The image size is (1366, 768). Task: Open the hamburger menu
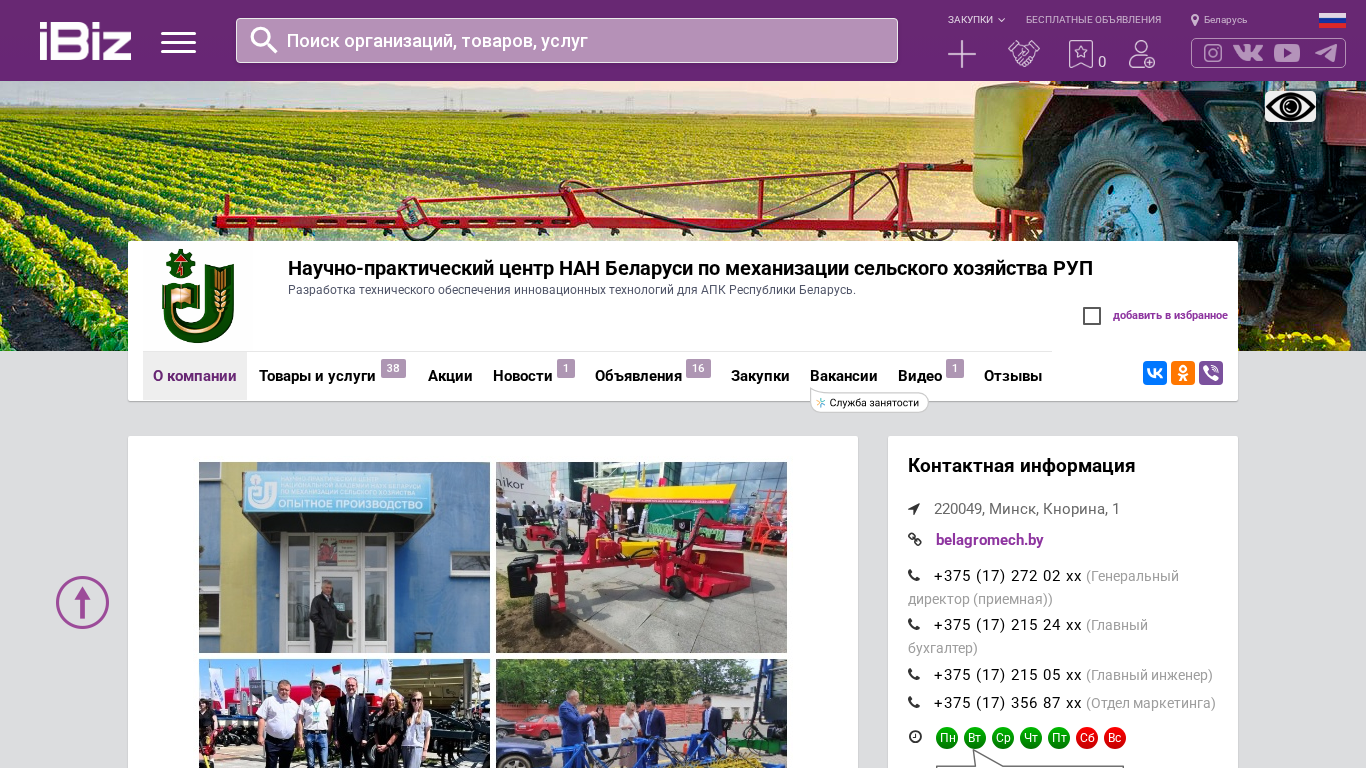tap(178, 42)
